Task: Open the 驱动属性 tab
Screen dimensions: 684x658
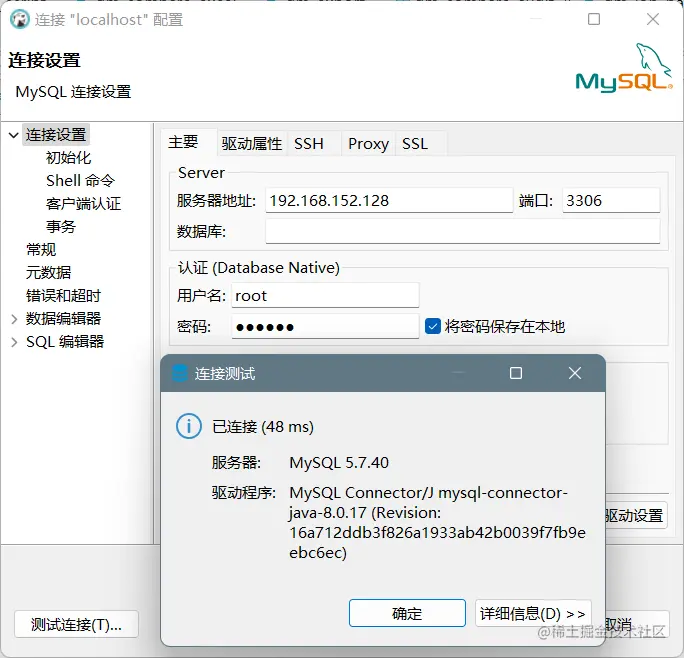Action: pos(251,144)
